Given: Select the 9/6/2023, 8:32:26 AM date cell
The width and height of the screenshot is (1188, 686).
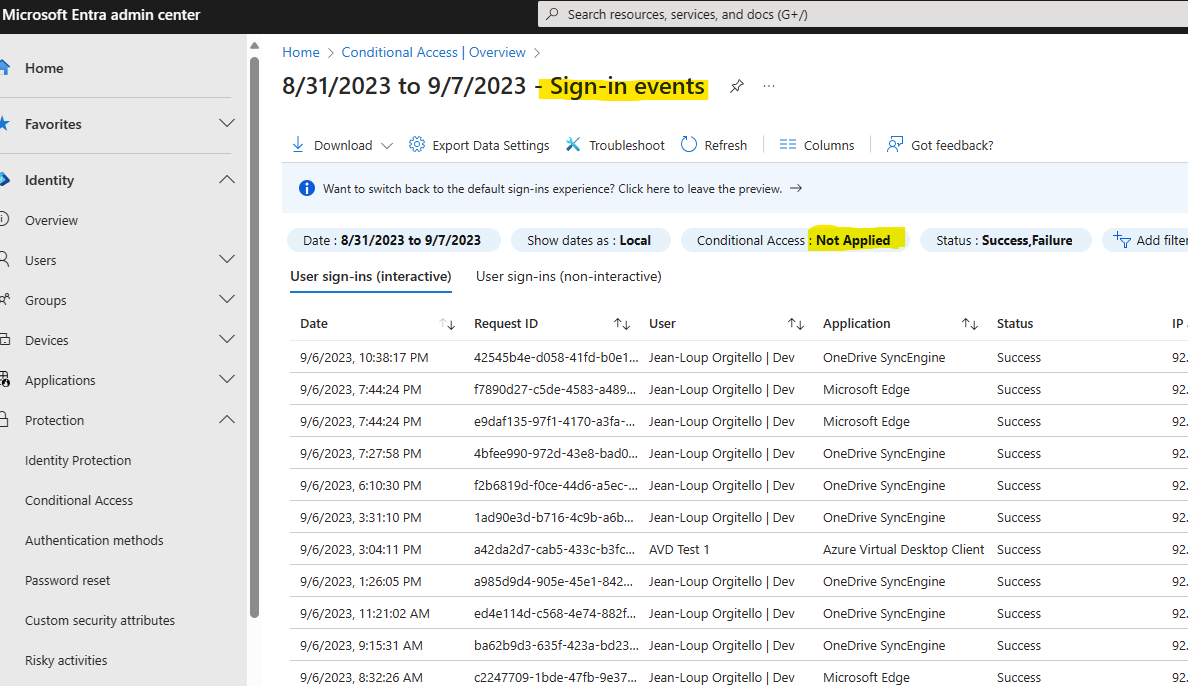Looking at the screenshot, I should tap(361, 678).
